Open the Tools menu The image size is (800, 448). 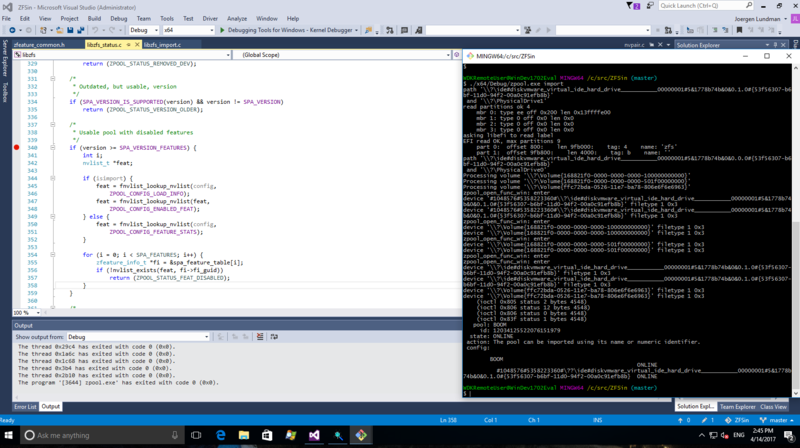point(167,19)
